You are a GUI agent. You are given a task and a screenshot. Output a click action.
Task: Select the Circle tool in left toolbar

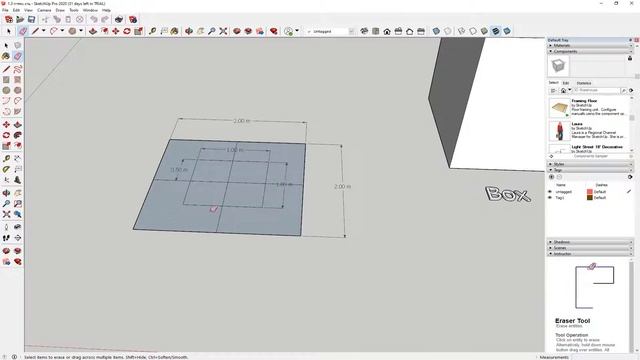point(6,90)
